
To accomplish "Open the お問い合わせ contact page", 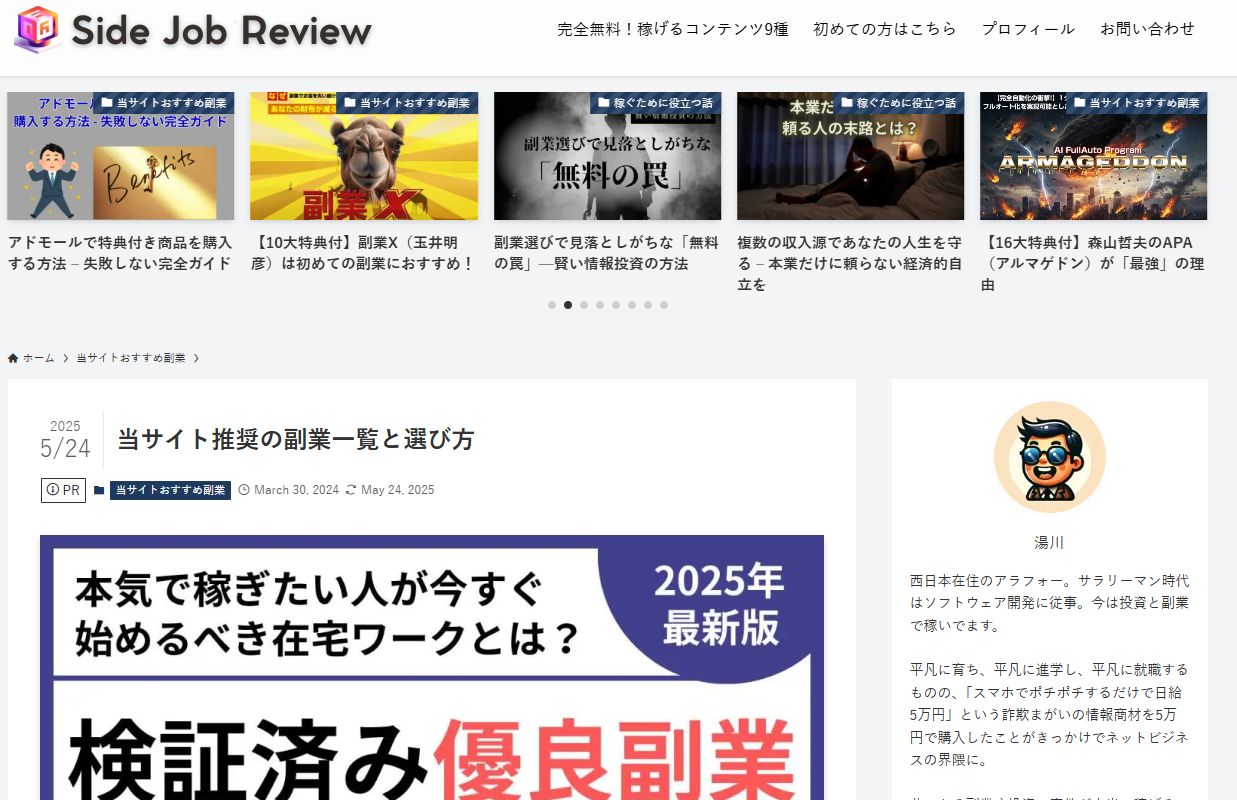I will [x=1147, y=29].
